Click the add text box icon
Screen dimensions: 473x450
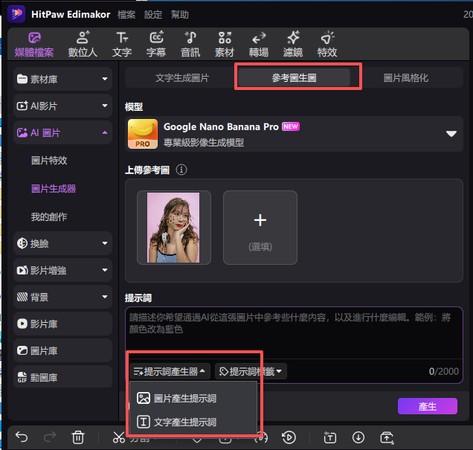[x=330, y=437]
